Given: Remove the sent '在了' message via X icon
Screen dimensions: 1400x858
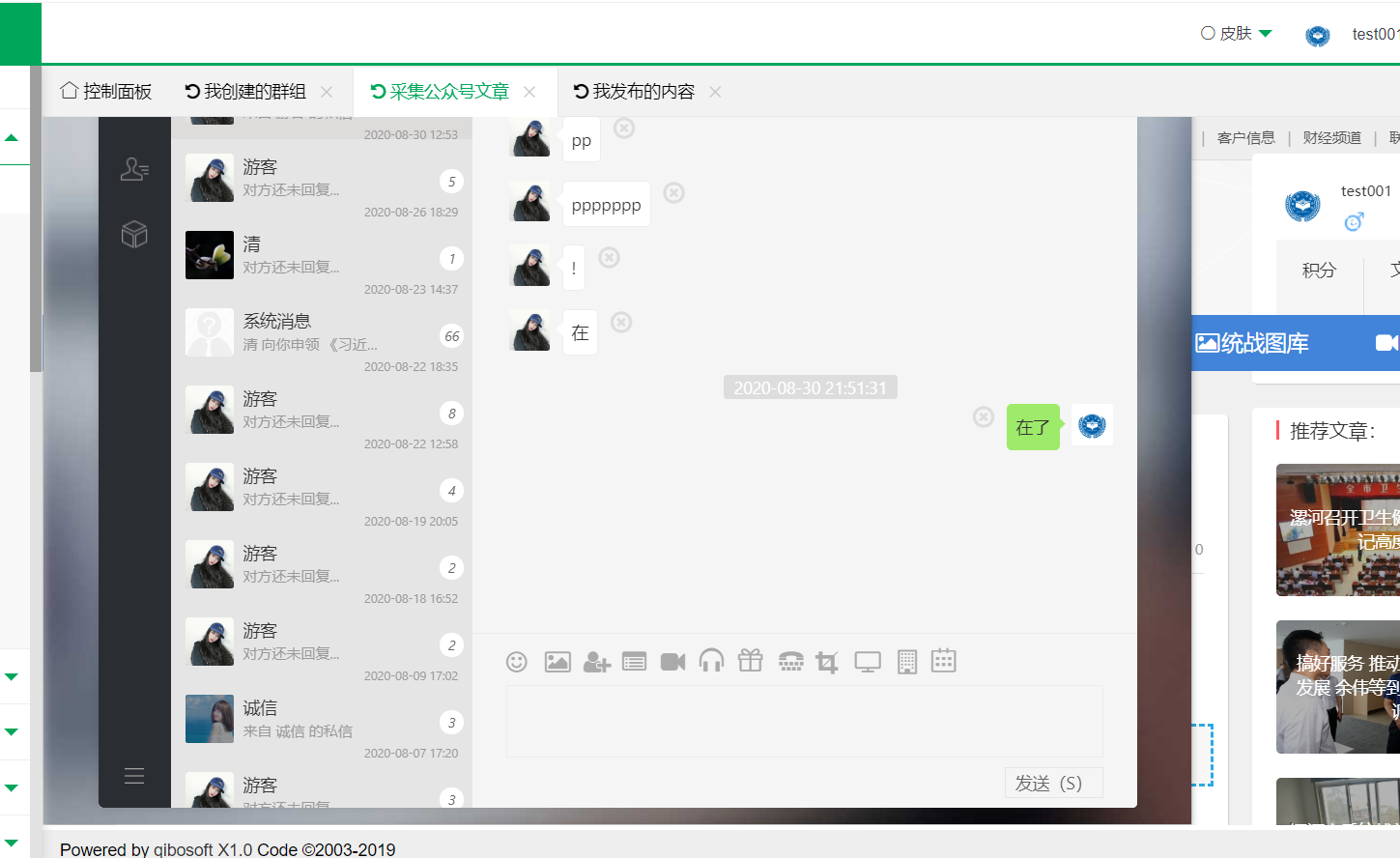Looking at the screenshot, I should click(984, 416).
